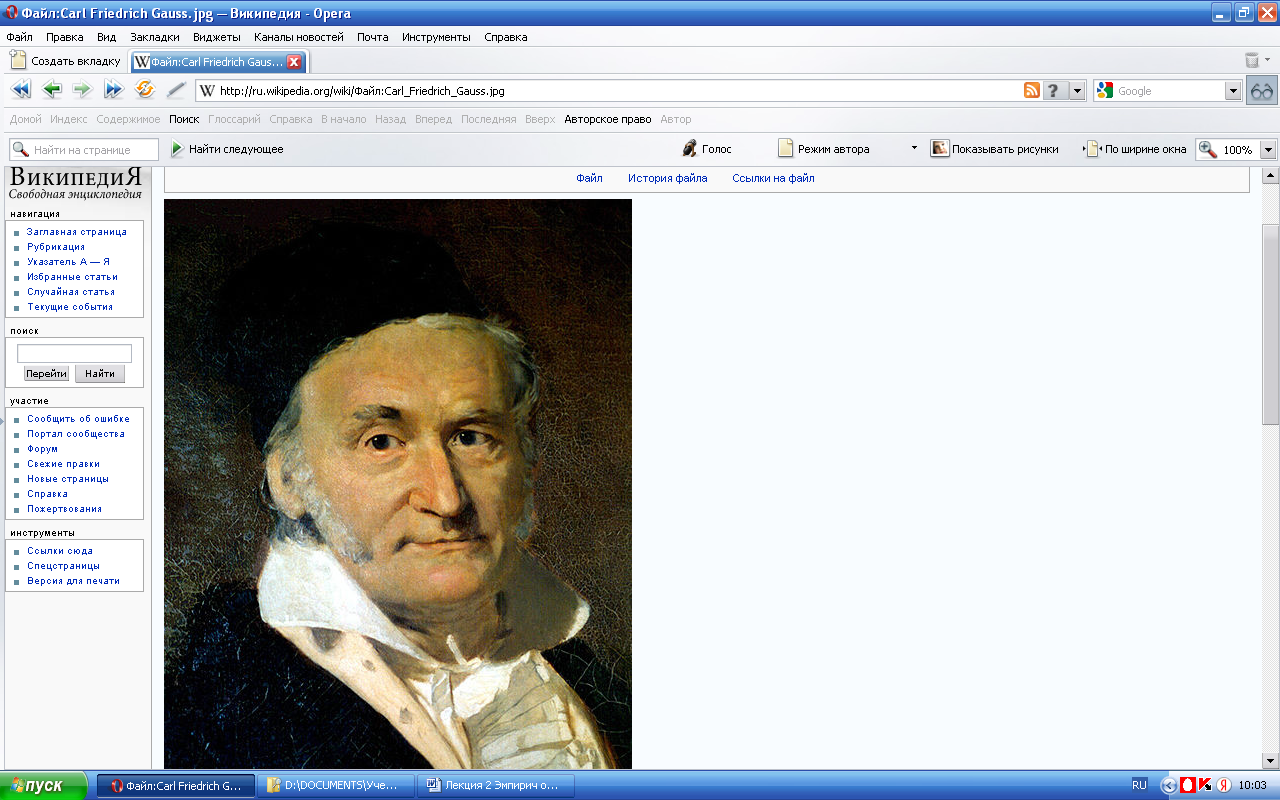
Task: Create a new tab via Создать вкладку
Action: 66,61
